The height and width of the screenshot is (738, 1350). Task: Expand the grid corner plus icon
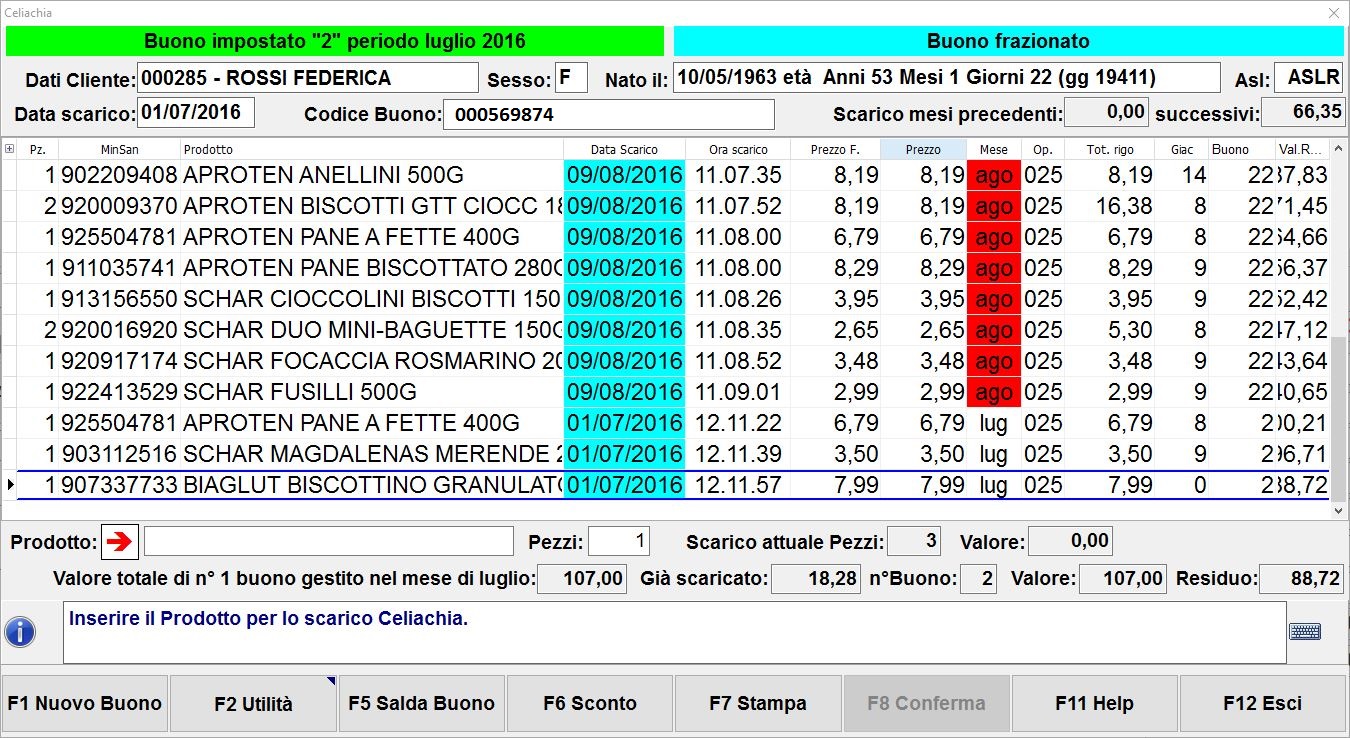10,149
